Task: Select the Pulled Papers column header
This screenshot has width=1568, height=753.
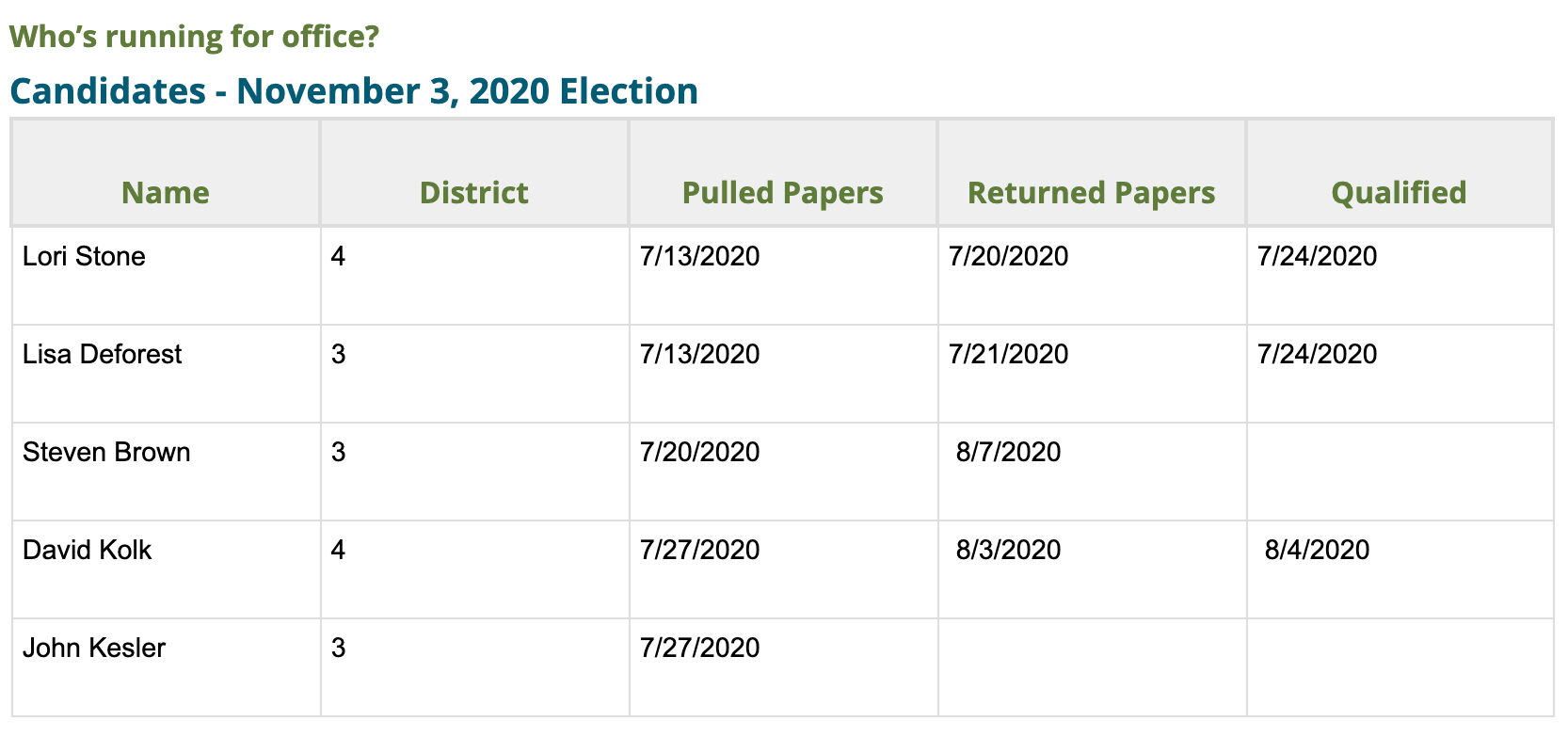Action: click(782, 193)
